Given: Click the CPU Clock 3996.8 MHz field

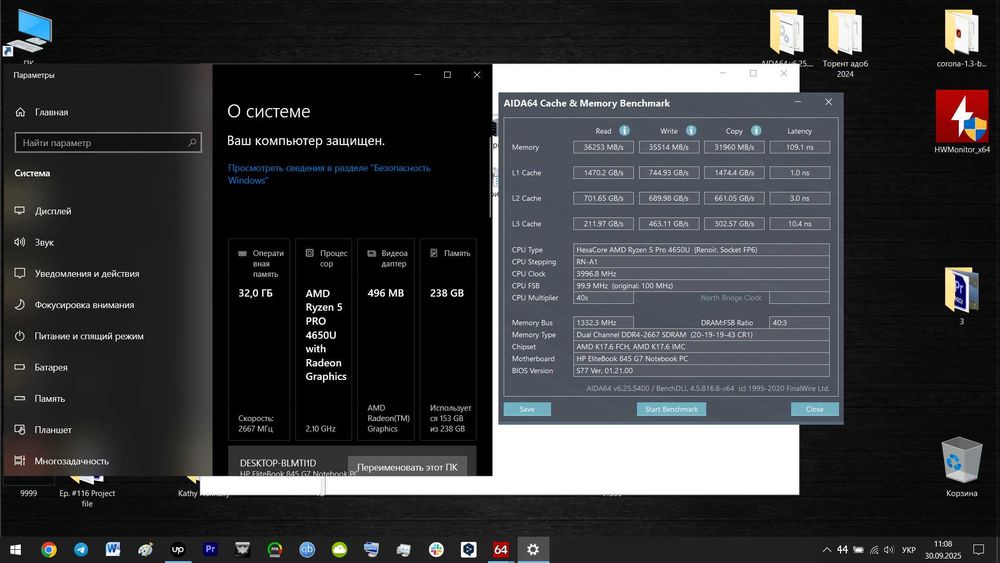Looking at the screenshot, I should point(701,274).
